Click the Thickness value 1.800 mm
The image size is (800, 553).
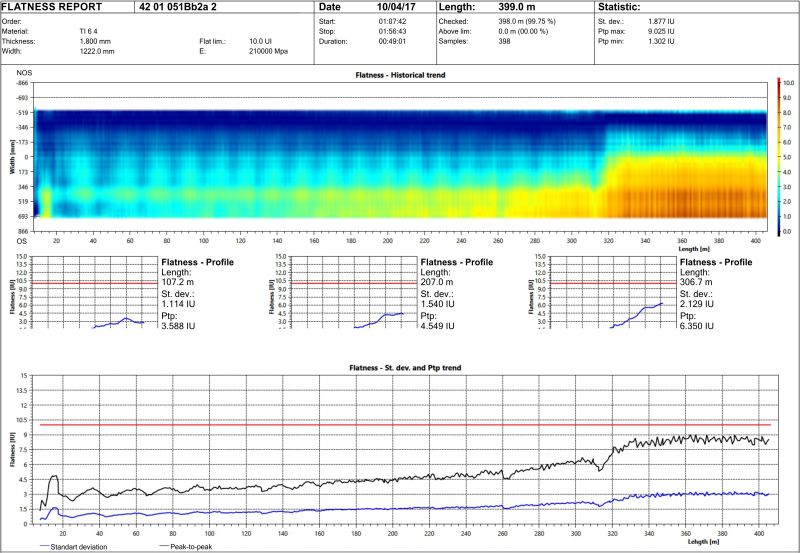[x=97, y=41]
